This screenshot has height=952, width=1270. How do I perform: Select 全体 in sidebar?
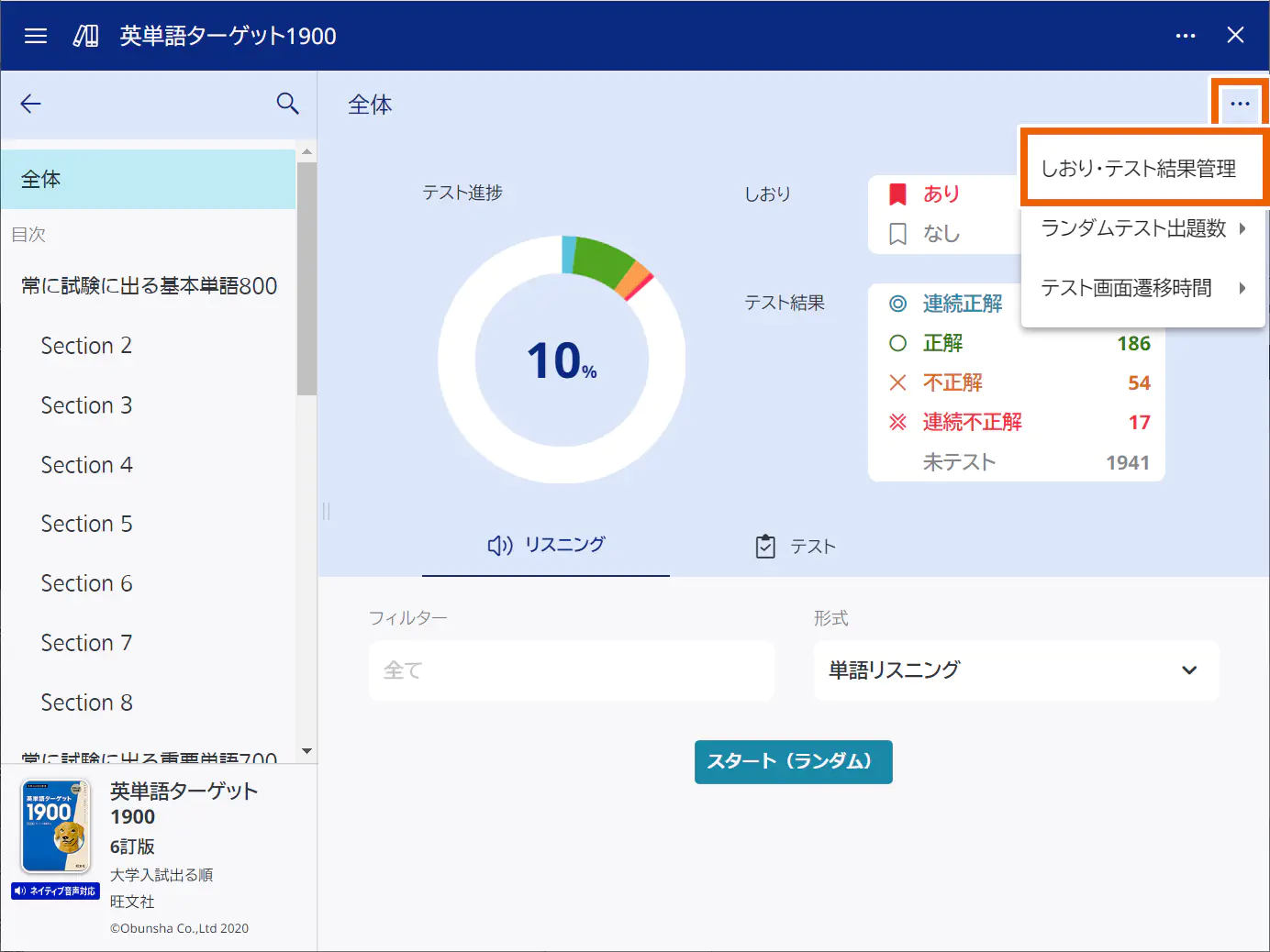149,180
